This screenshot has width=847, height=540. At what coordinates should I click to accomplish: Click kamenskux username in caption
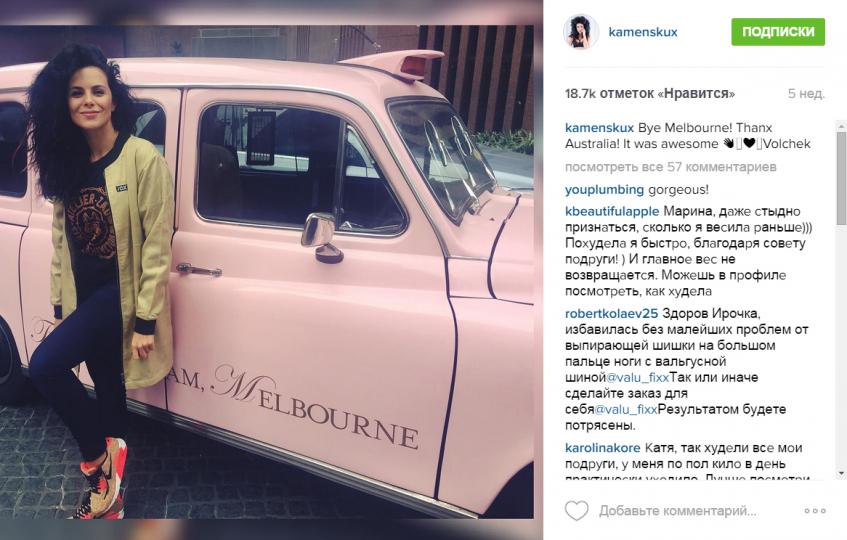[x=599, y=128]
